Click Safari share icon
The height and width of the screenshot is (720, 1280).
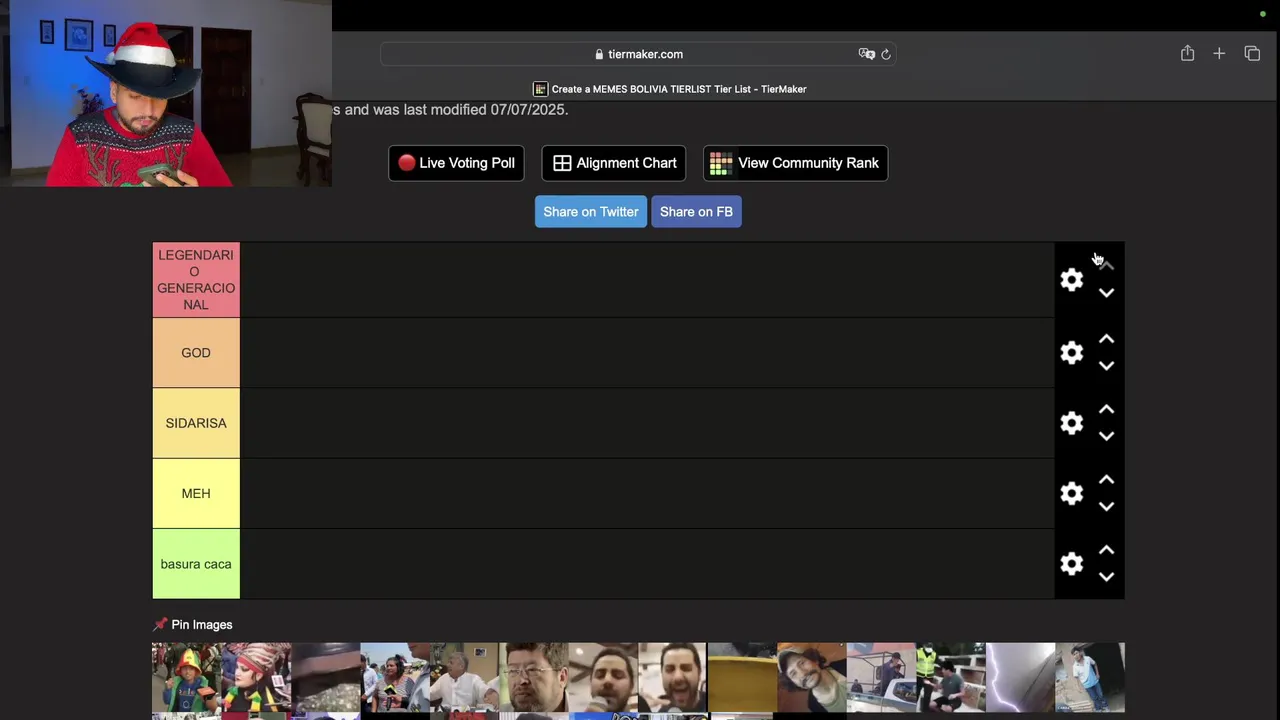point(1187,53)
